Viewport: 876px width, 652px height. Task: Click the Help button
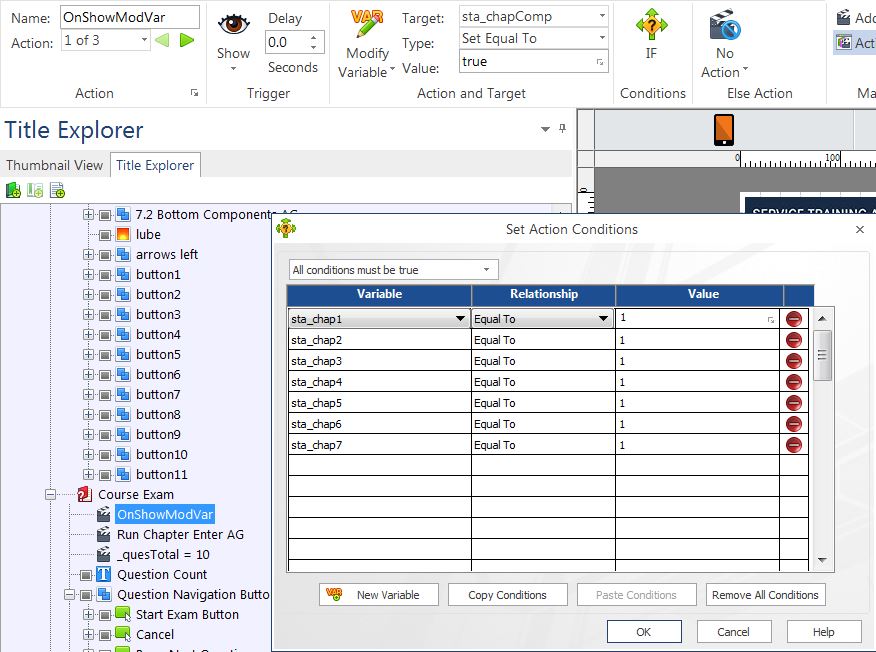tap(823, 632)
